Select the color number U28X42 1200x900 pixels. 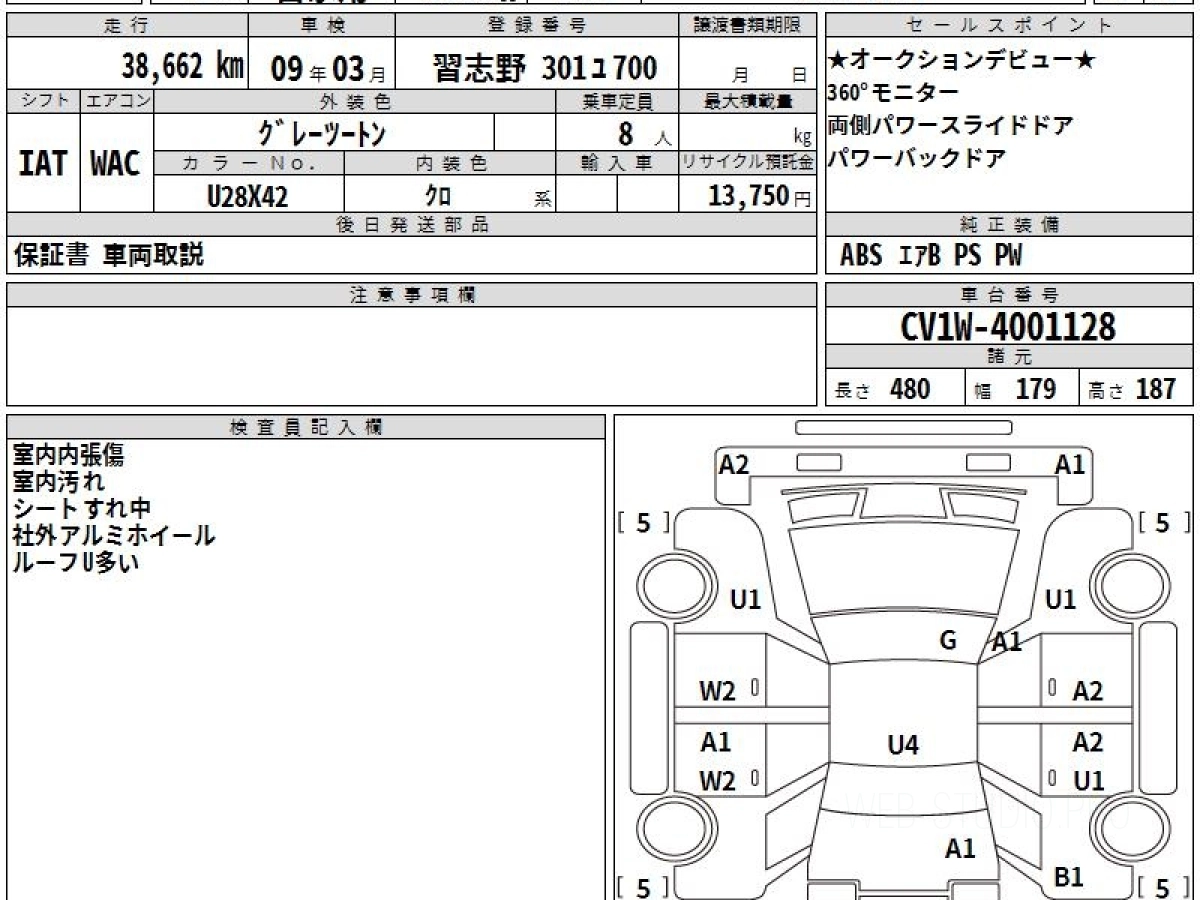tap(247, 197)
